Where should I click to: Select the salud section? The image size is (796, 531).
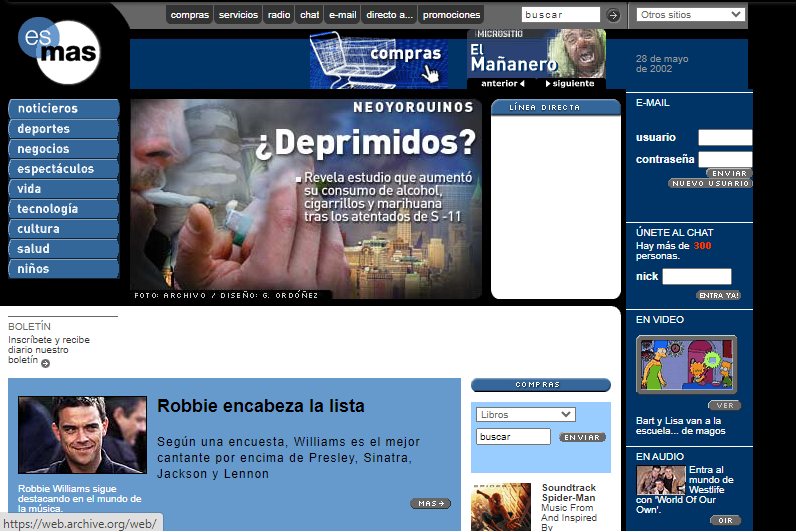[x=63, y=249]
